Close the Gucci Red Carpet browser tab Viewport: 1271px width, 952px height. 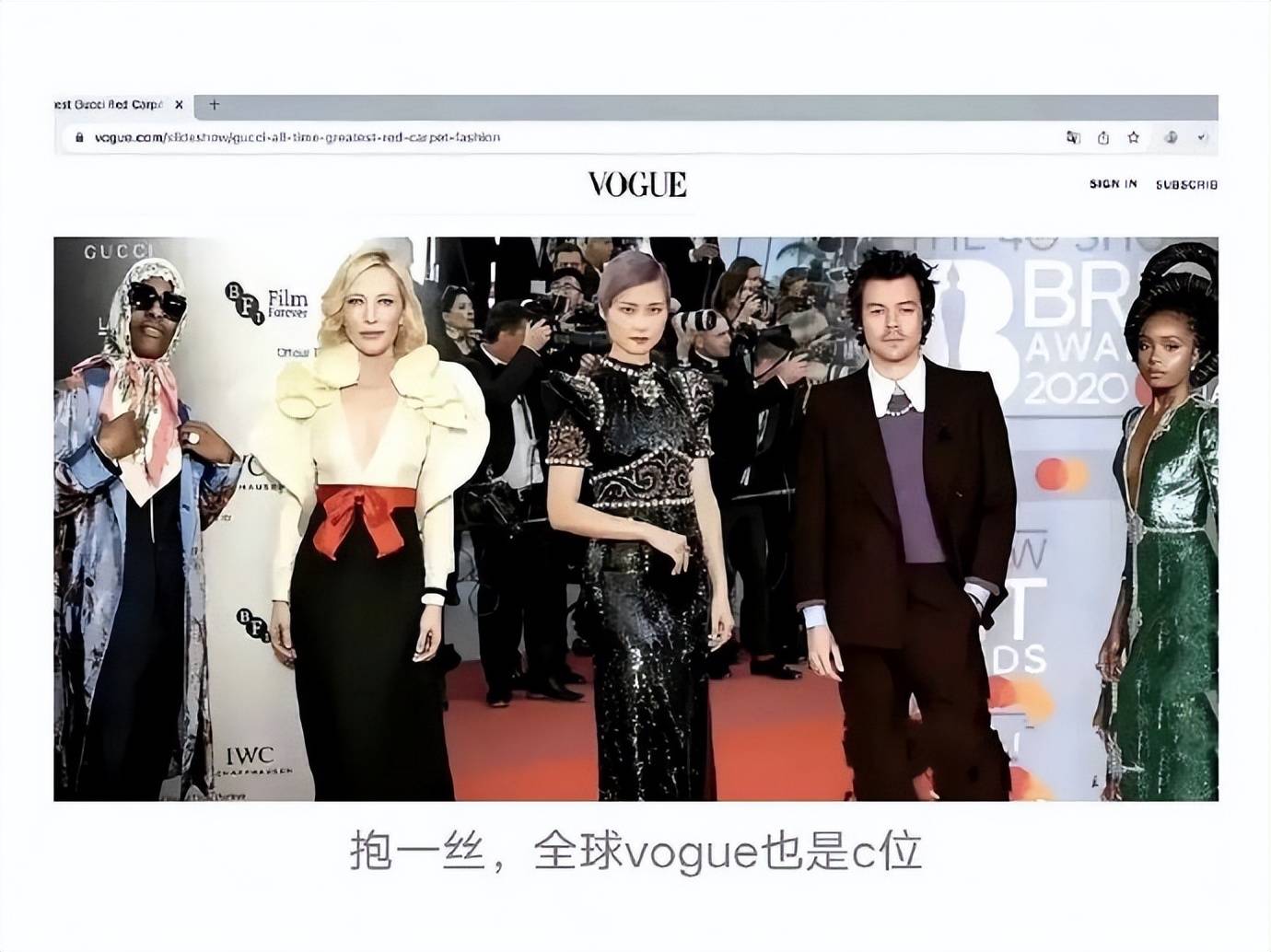(x=179, y=105)
